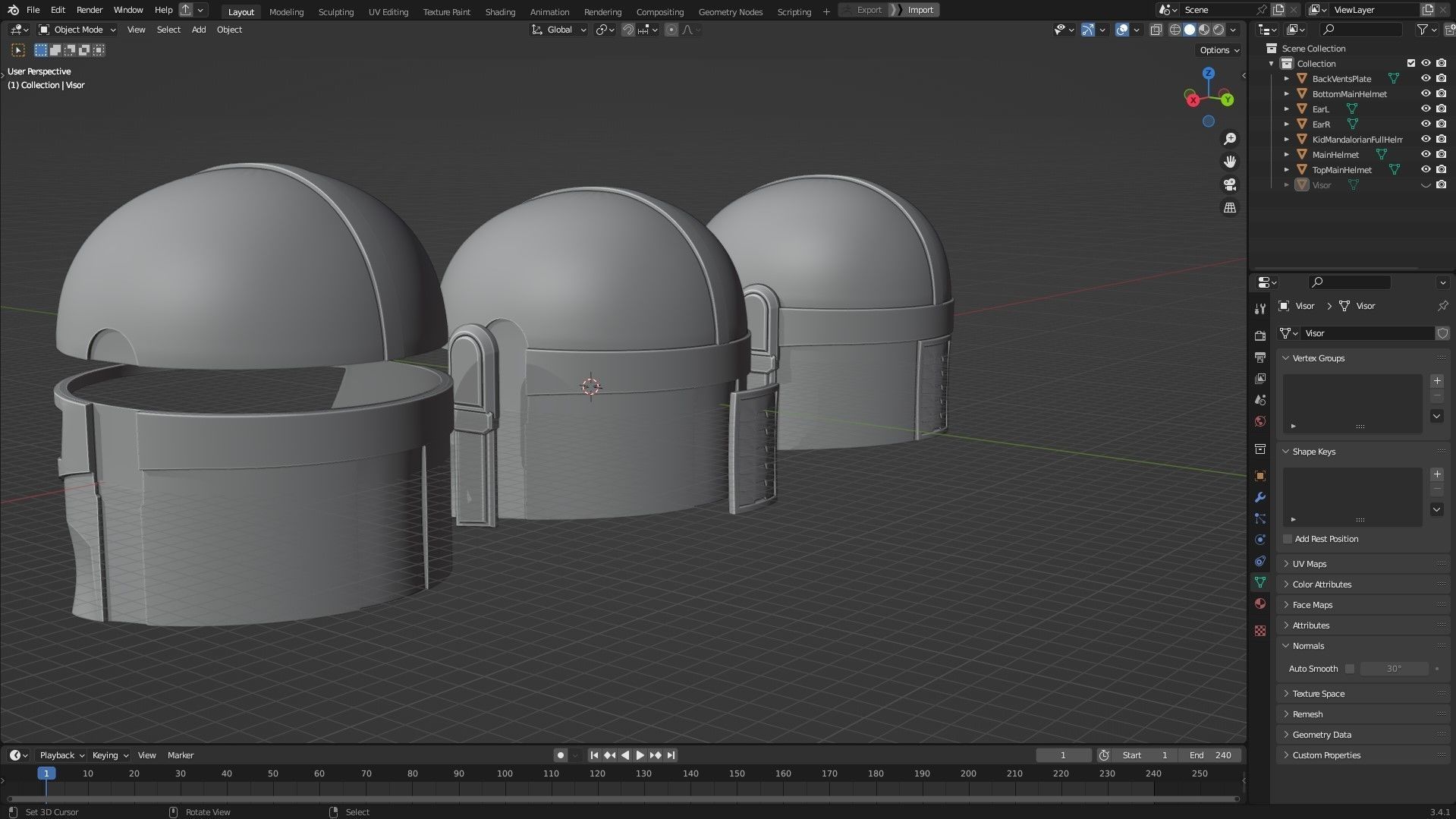Toggle viewport visibility of MainHelmet
The image size is (1456, 819).
tap(1426, 154)
